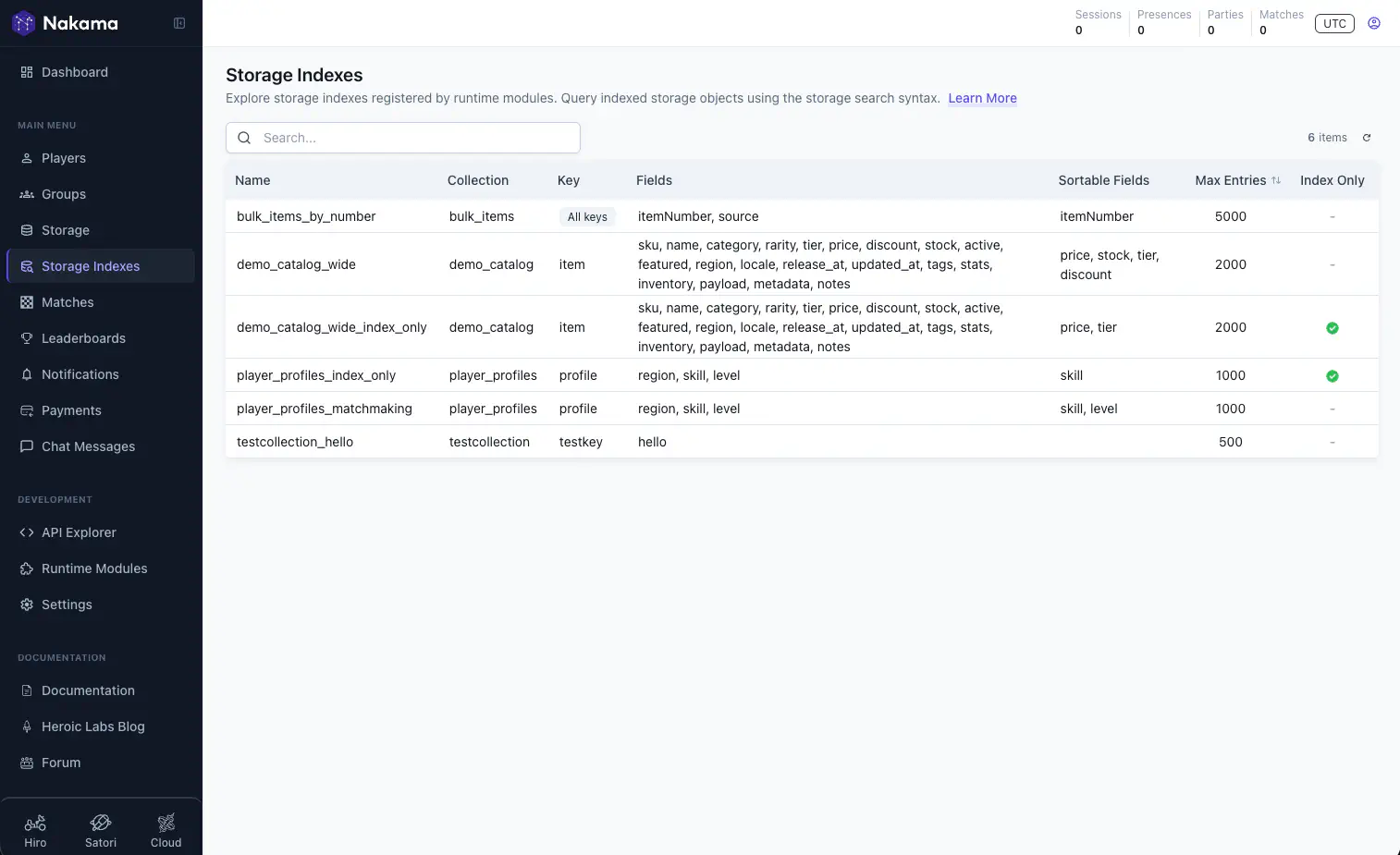The height and width of the screenshot is (855, 1400).
Task: Click the 'skill, level' sortable fields cell
Action: (x=1088, y=409)
